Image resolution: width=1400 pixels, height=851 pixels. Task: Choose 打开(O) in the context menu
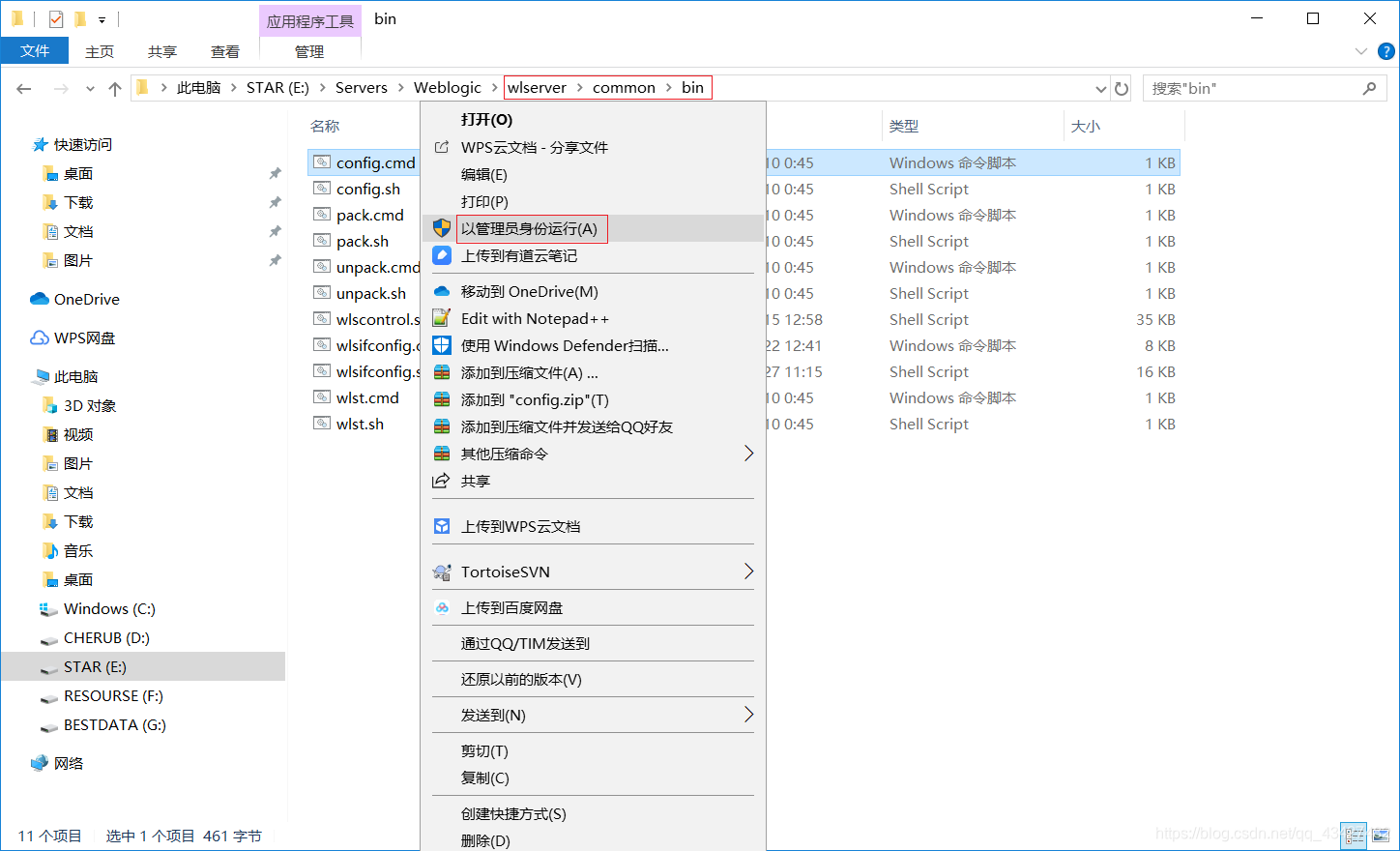click(593, 120)
